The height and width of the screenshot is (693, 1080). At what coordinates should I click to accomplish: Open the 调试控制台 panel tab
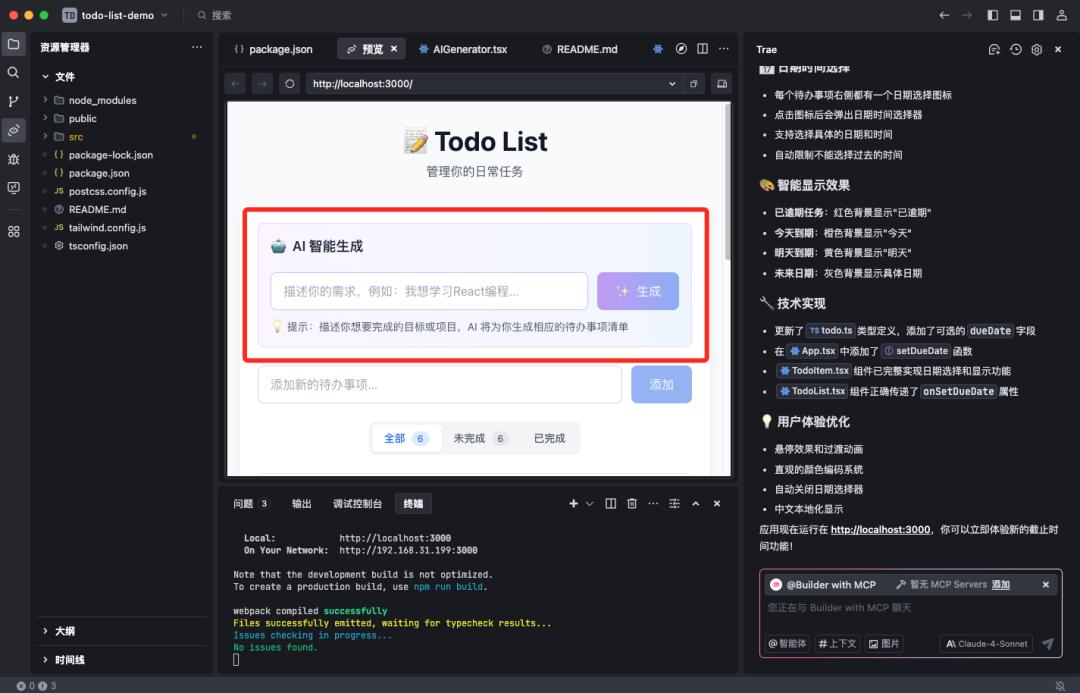point(357,504)
